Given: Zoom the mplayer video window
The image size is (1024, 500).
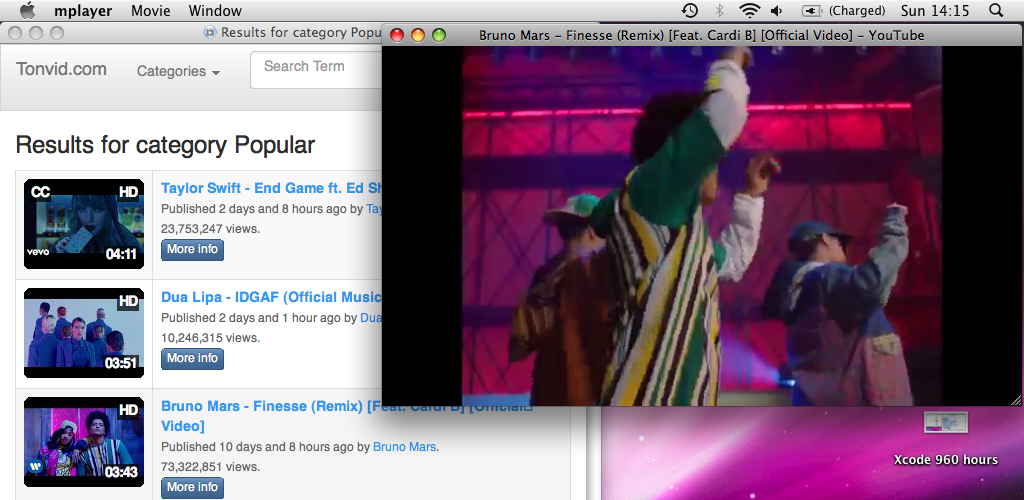Looking at the screenshot, I should click(439, 35).
